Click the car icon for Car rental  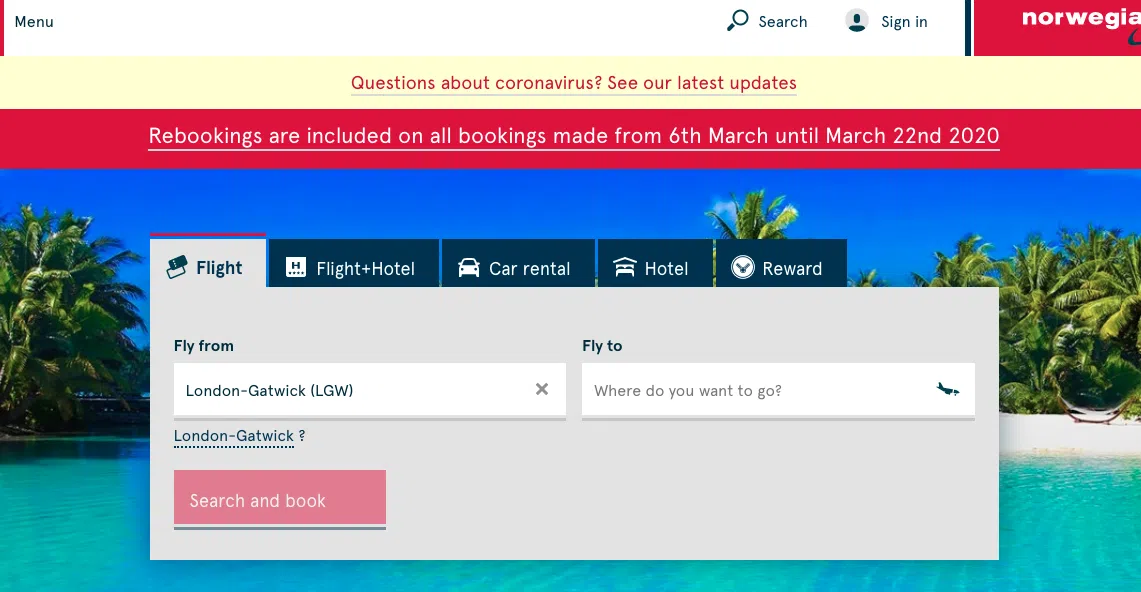468,268
